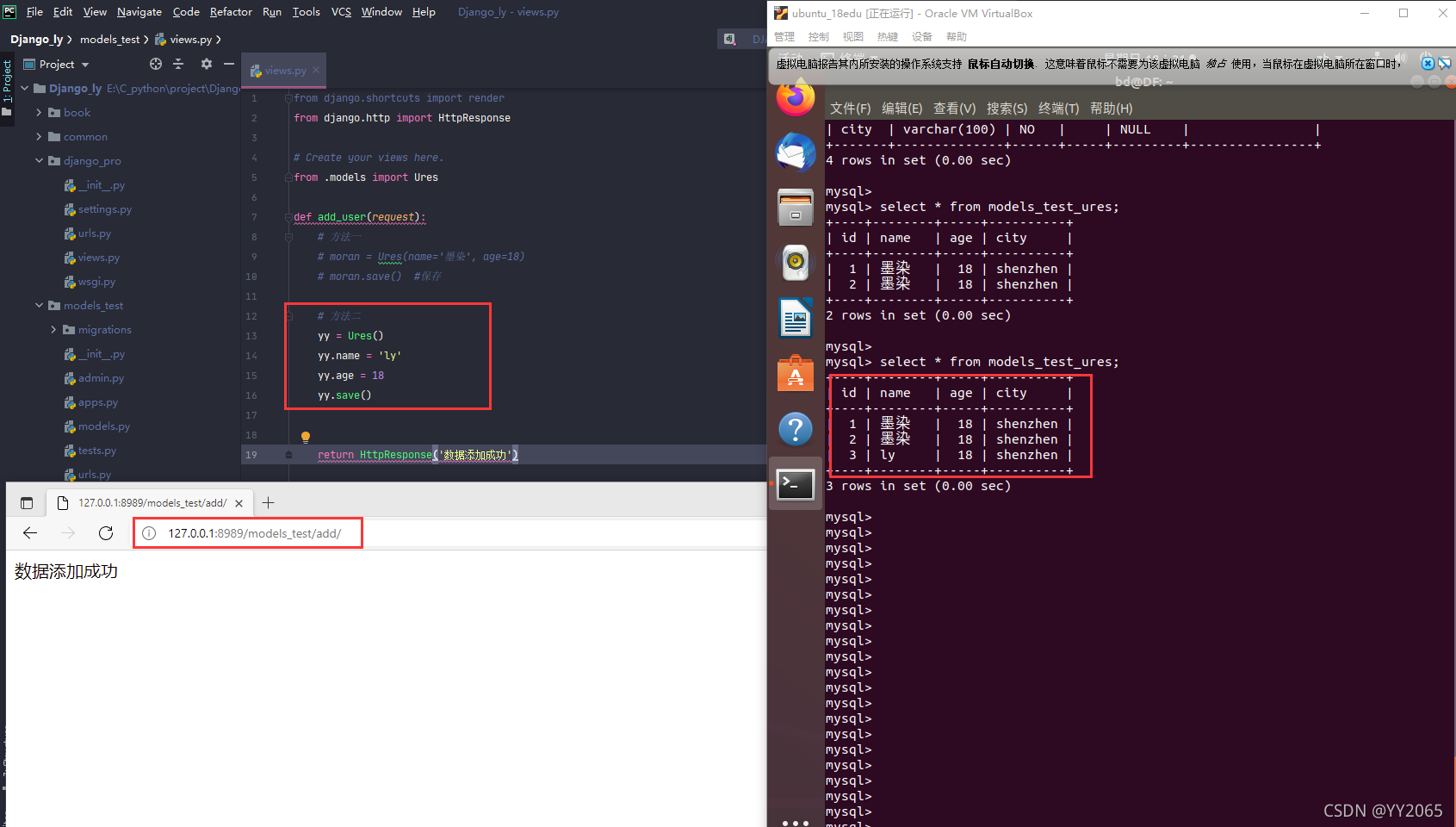The image size is (1456, 827).
Task: Open wsgi.py in the project tree
Action: click(x=90, y=282)
